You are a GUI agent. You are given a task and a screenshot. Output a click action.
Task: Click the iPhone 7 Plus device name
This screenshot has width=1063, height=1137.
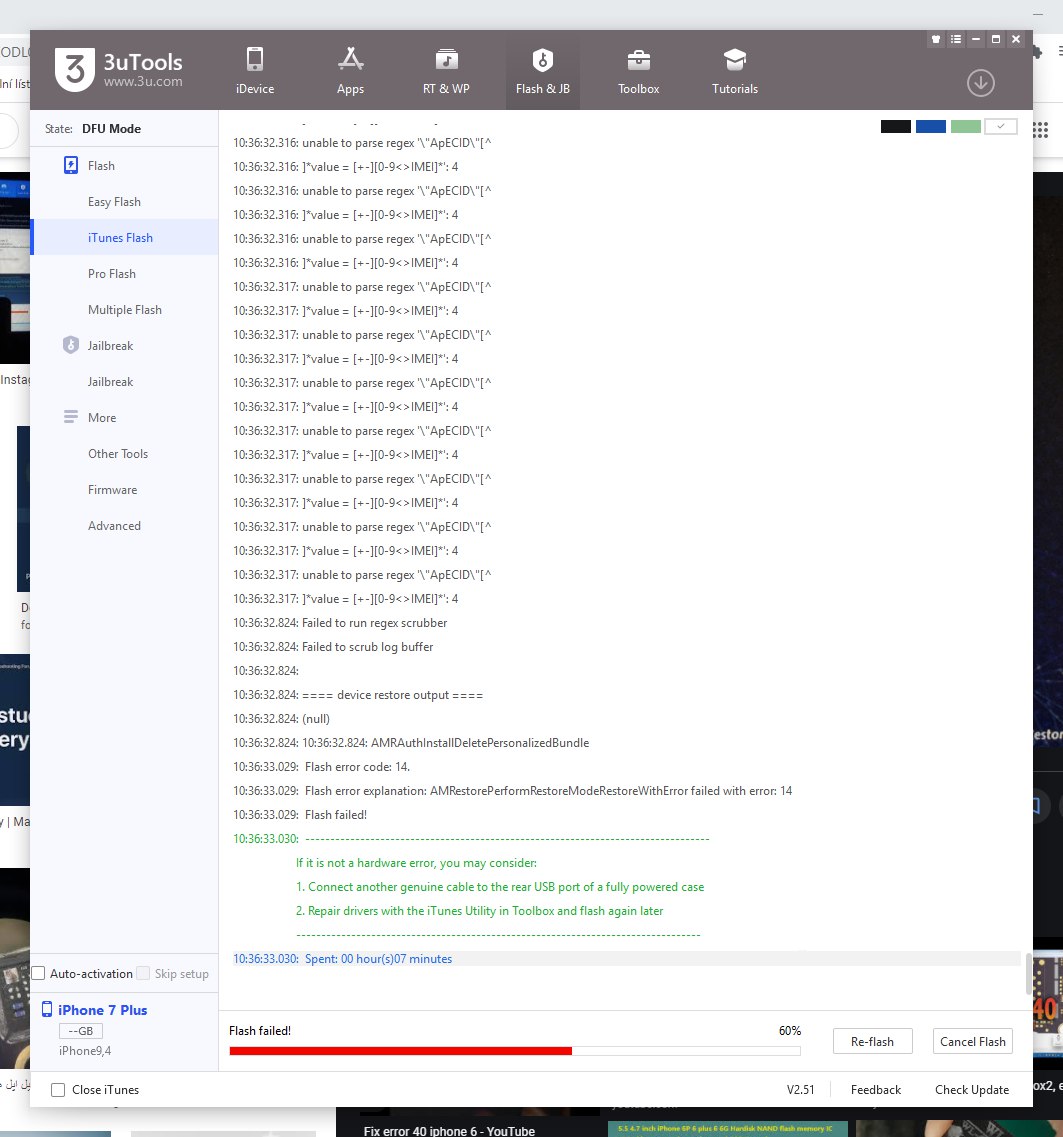(x=102, y=1010)
